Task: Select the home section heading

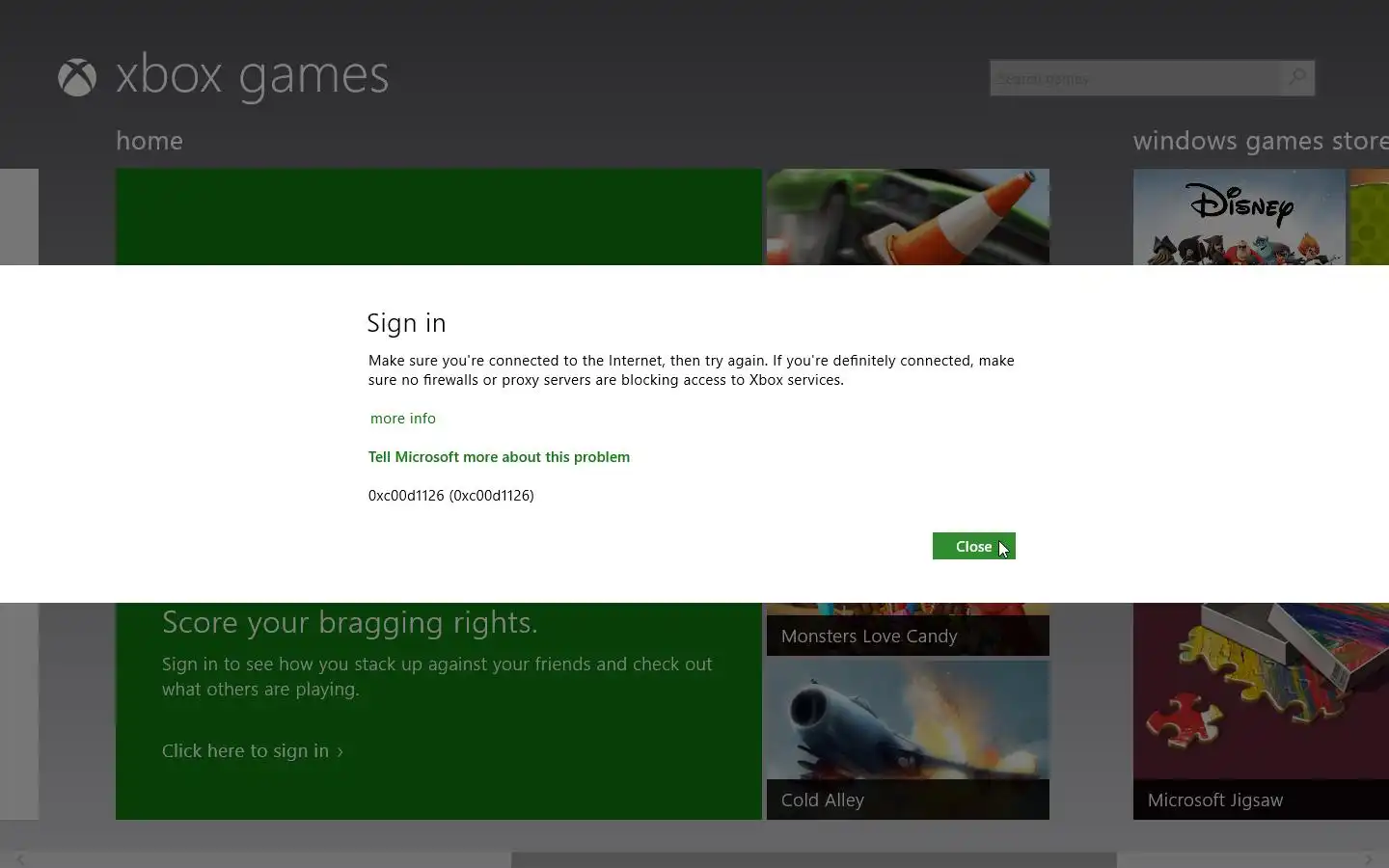Action: pos(150,141)
